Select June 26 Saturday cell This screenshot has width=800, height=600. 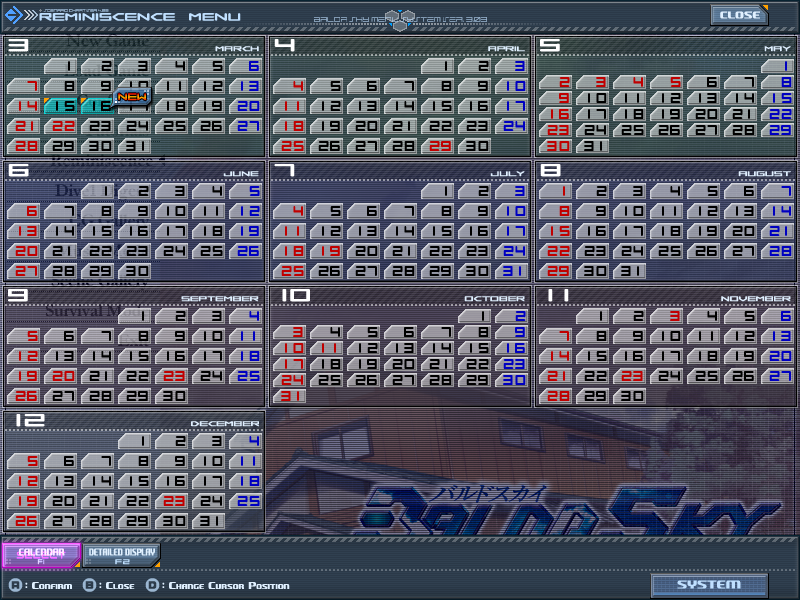click(246, 251)
